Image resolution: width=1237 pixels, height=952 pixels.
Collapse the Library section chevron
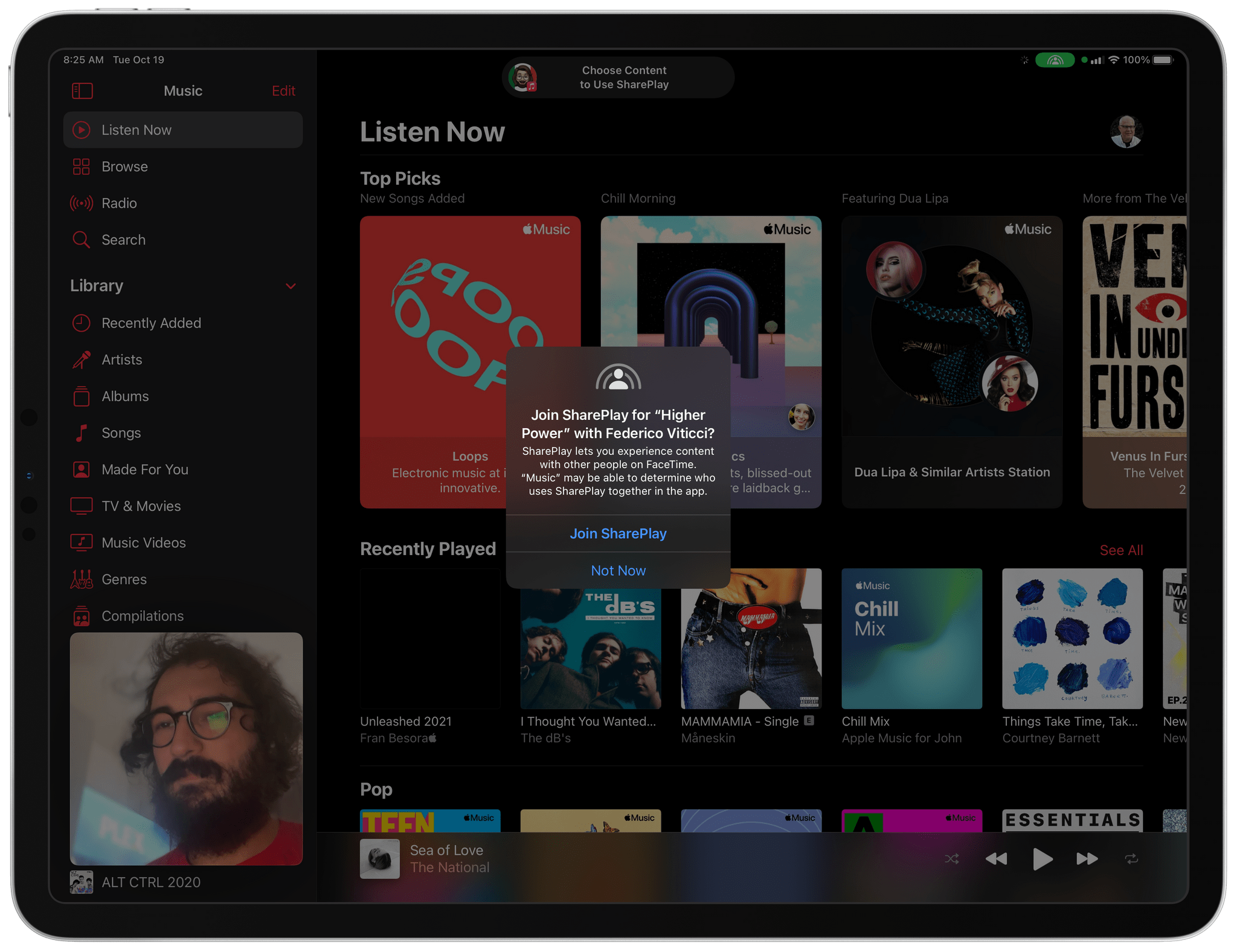pyautogui.click(x=291, y=286)
